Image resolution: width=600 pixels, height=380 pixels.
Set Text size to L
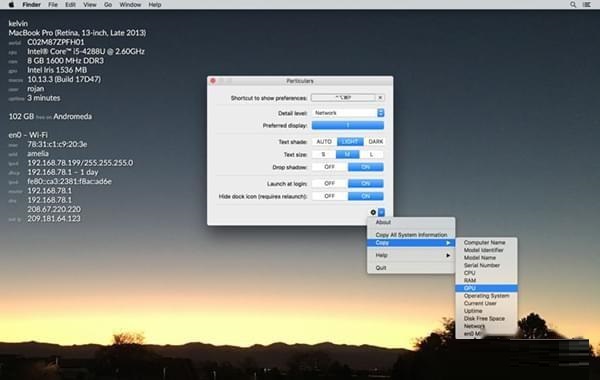point(371,155)
